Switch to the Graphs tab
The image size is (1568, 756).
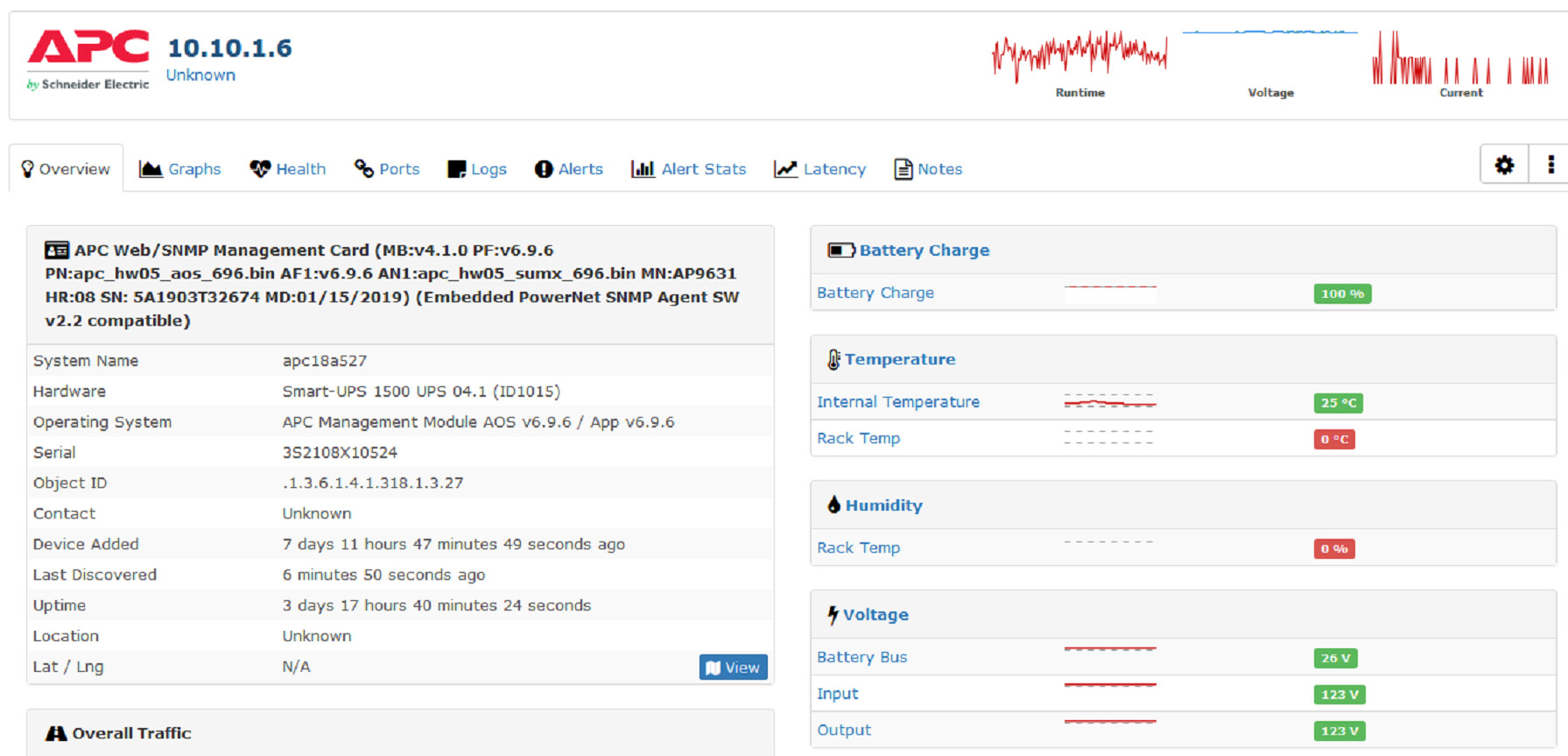(x=180, y=169)
